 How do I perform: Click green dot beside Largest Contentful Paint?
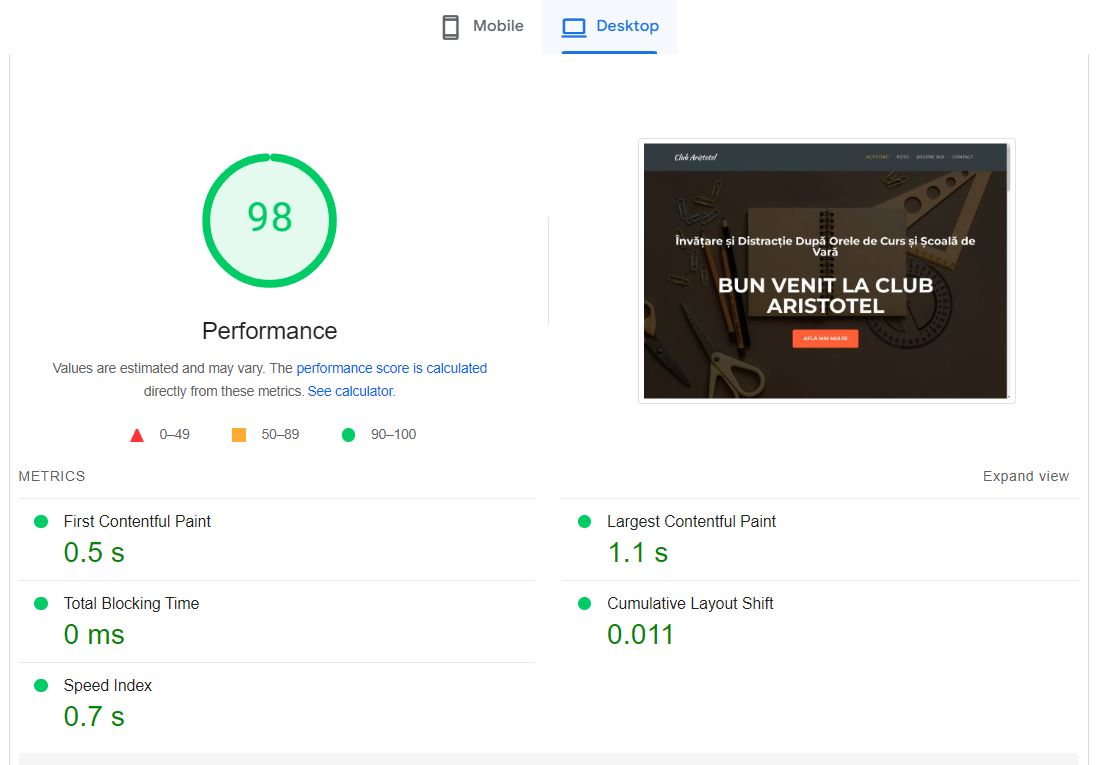(x=585, y=522)
